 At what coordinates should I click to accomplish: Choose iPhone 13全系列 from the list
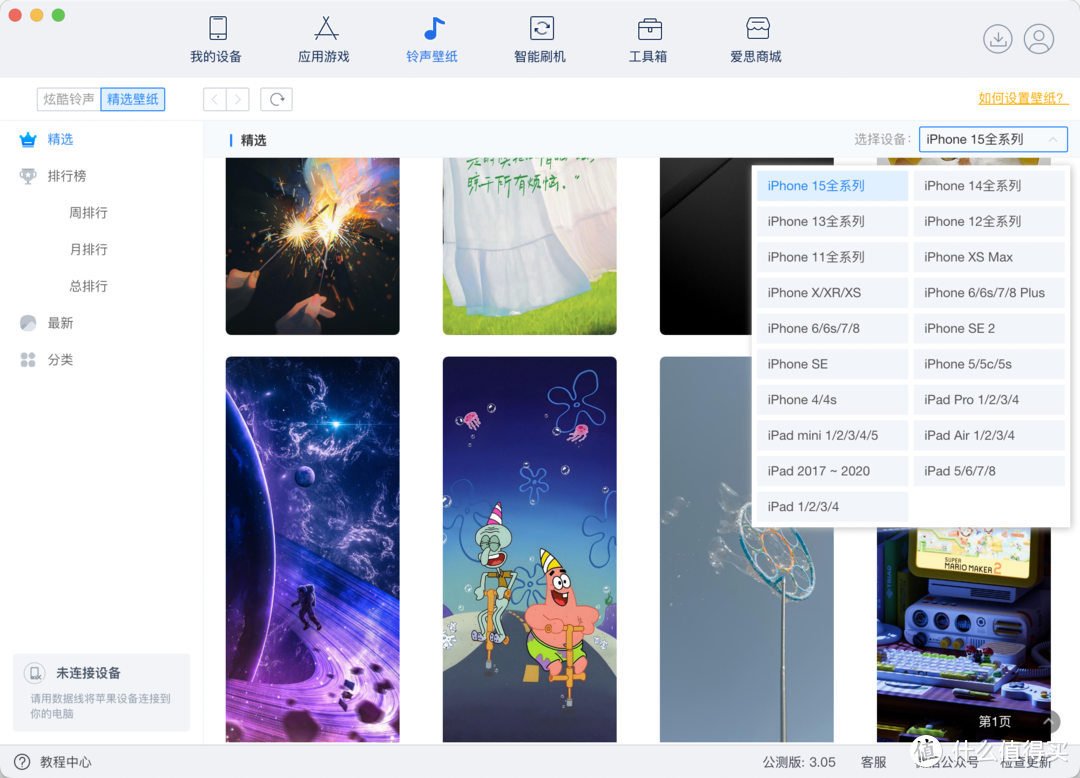pyautogui.click(x=832, y=222)
